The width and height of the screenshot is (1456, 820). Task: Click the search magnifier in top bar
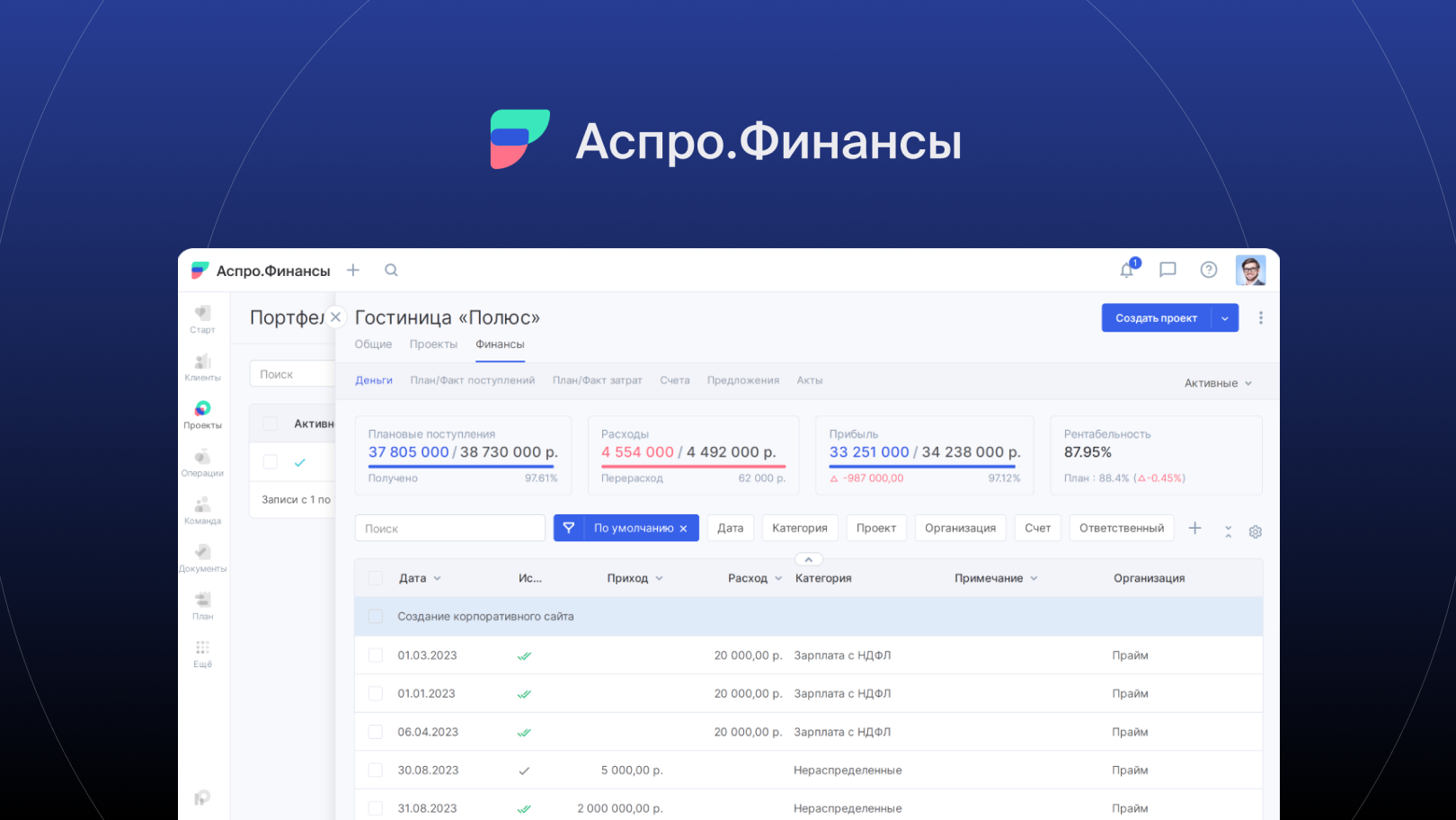click(391, 270)
